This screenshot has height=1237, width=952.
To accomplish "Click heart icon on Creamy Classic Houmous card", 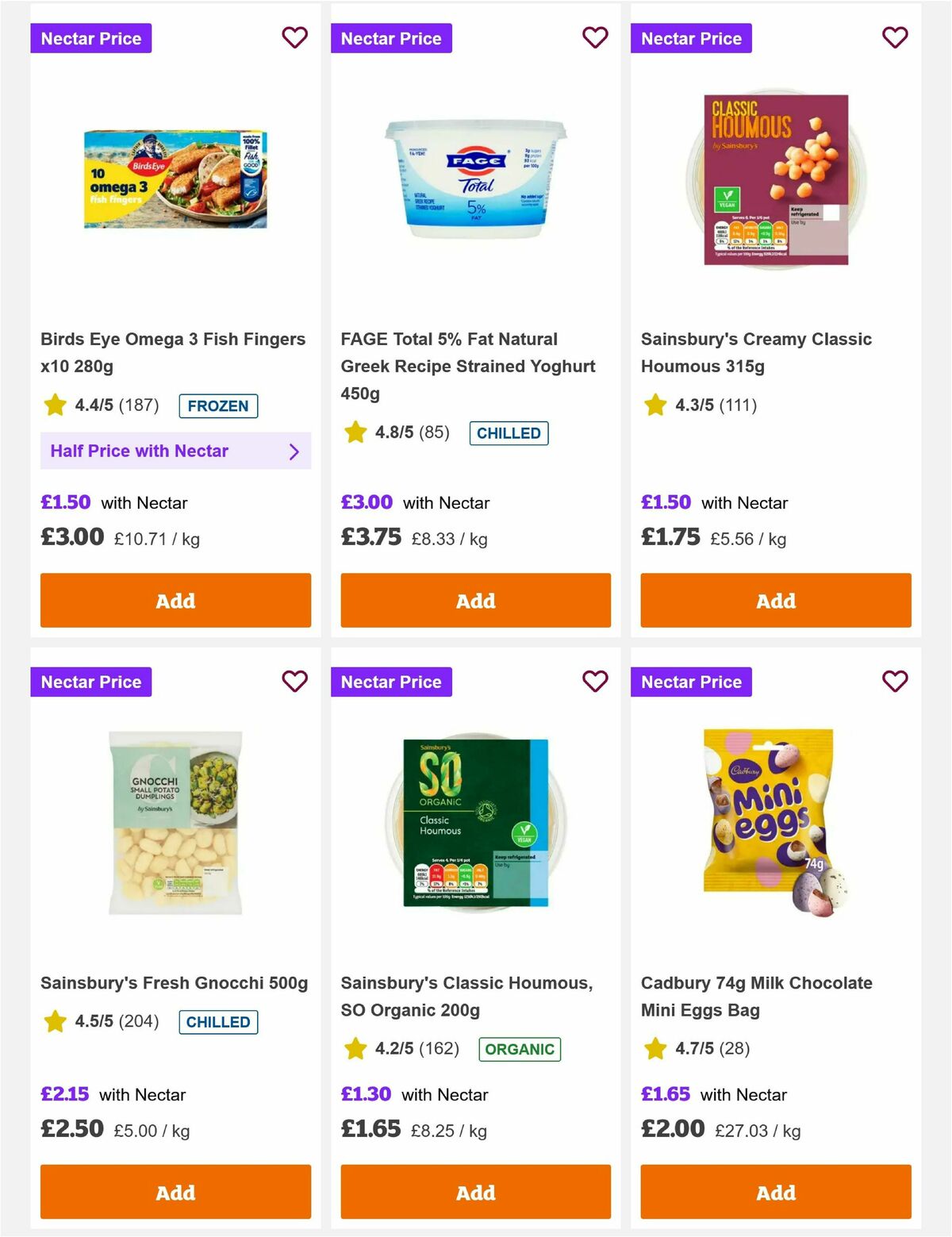I will pos(894,37).
